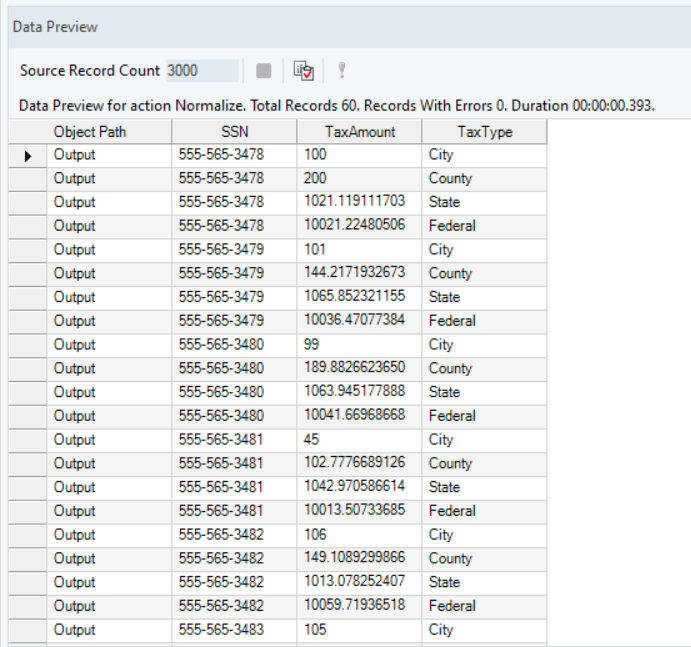Select the cell with value 1042.970586614
Viewport: 691px width, 647px height.
click(x=359, y=487)
